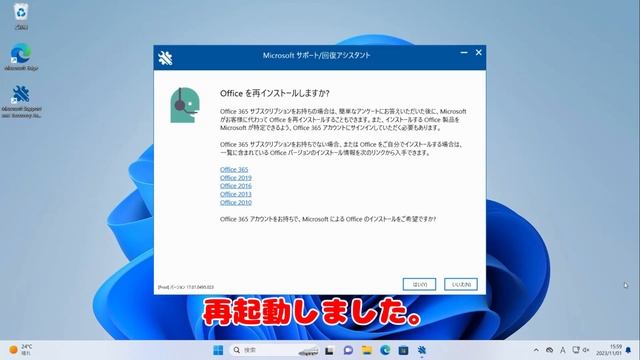Open File Explorer from the taskbar
This screenshot has height=360, width=640.
pos(367,350)
